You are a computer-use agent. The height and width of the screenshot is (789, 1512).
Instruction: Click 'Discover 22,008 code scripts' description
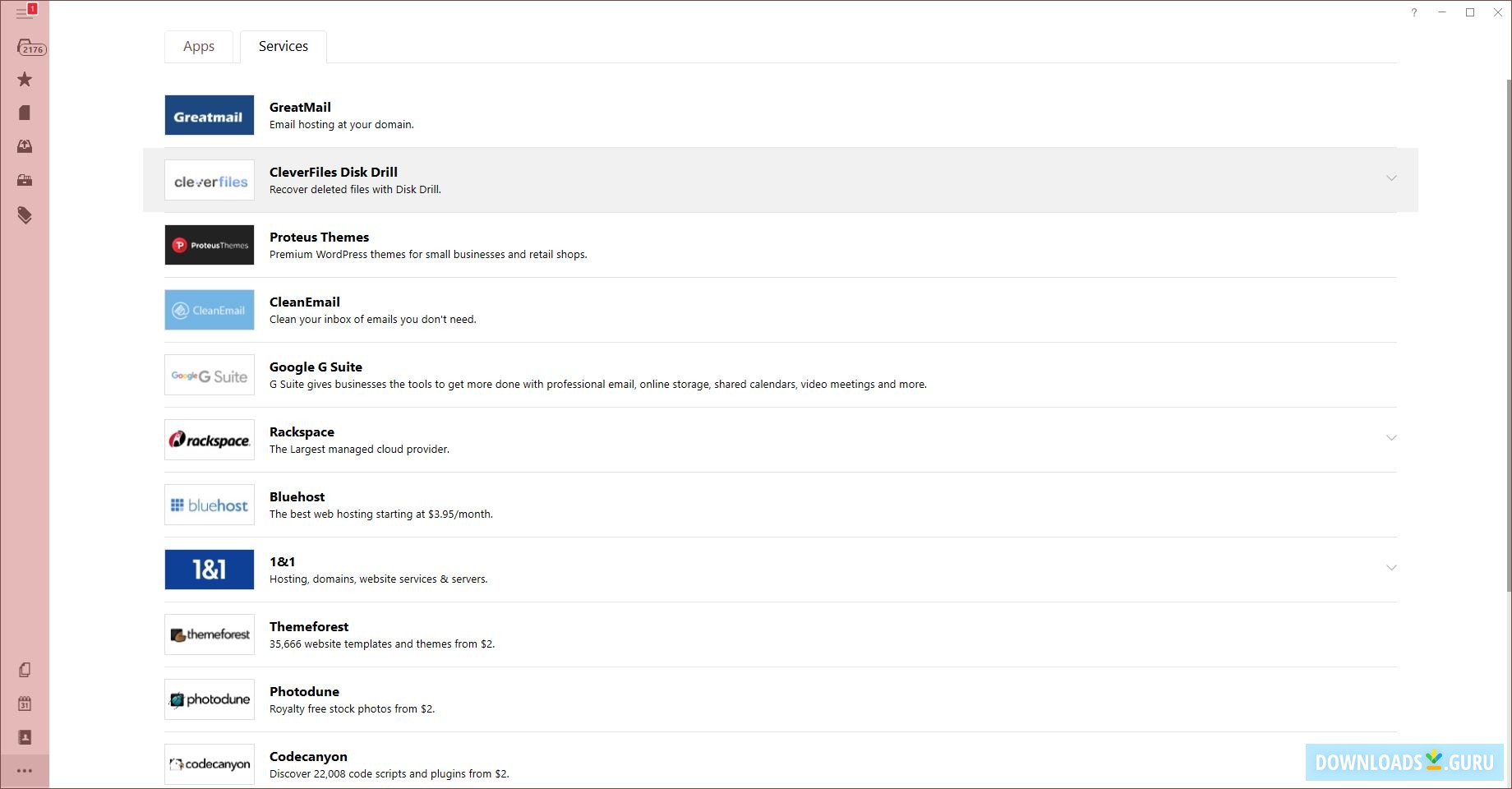390,774
